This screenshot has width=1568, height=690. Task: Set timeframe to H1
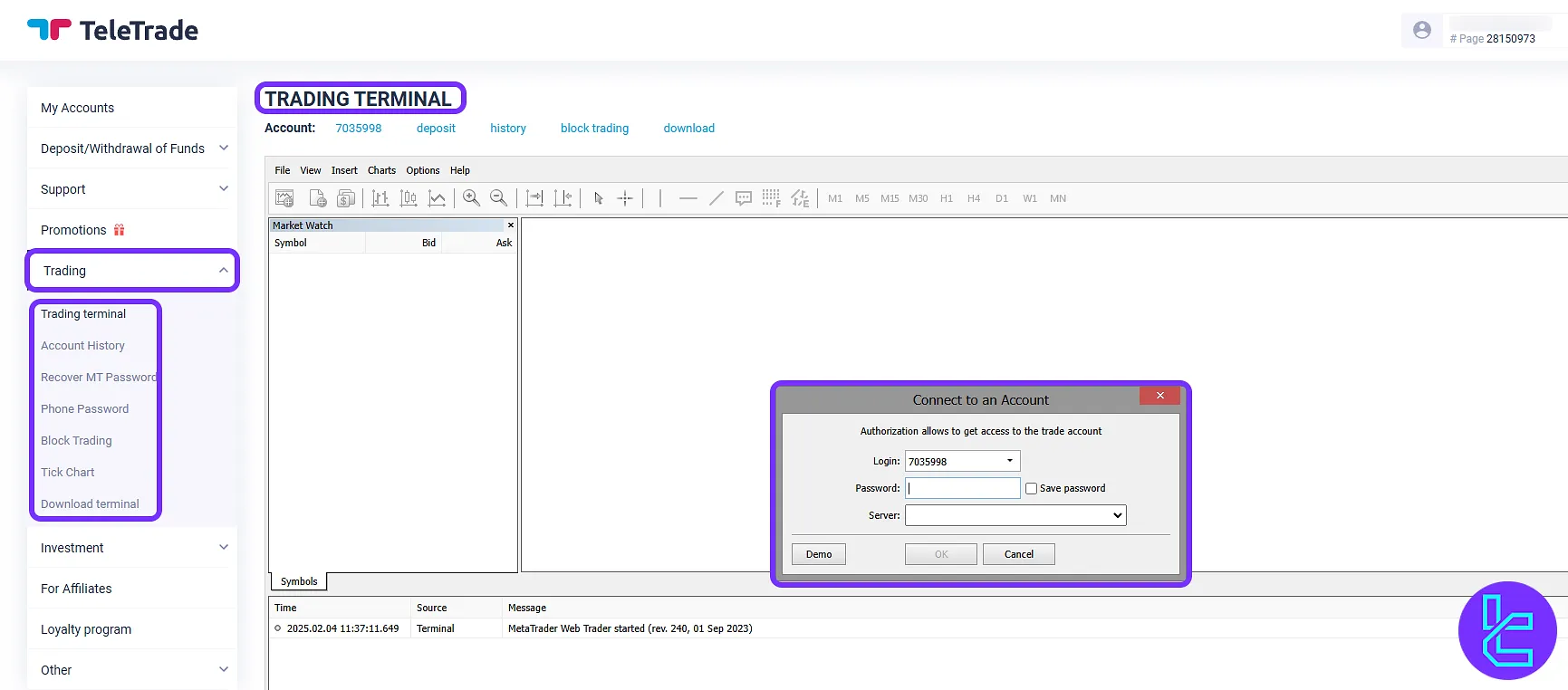click(x=947, y=198)
